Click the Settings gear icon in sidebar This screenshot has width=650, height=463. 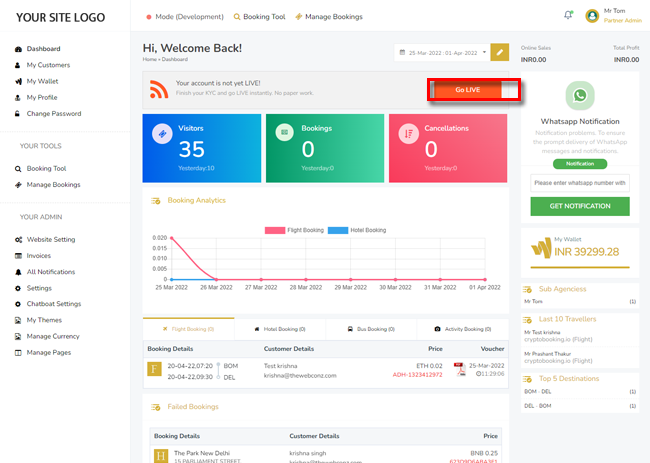[x=18, y=288]
